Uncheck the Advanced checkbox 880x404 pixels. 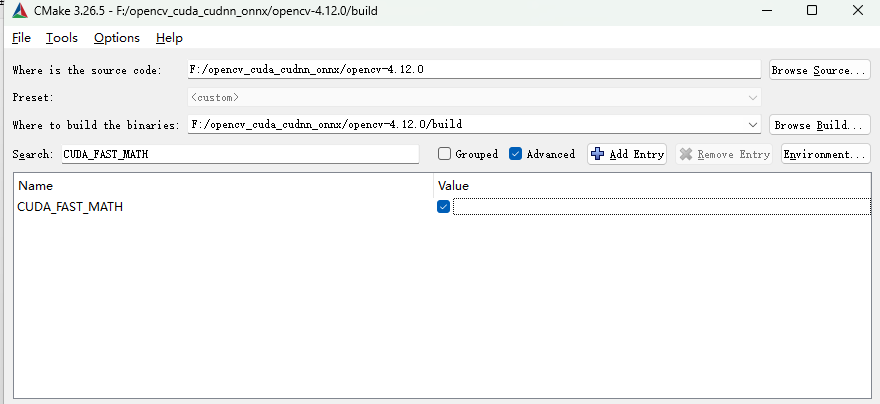tap(516, 154)
